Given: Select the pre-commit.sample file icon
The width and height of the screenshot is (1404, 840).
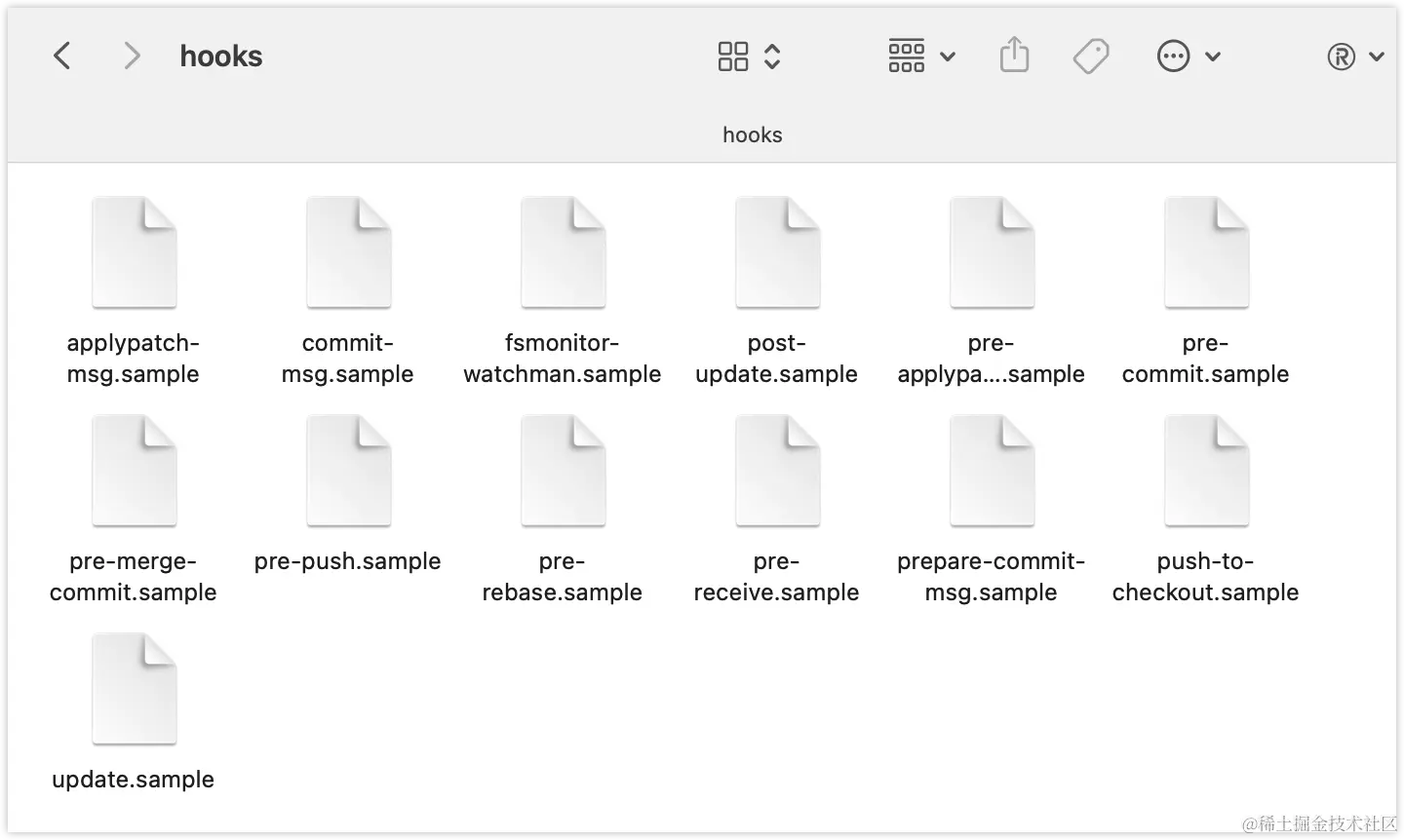Looking at the screenshot, I should [1207, 252].
